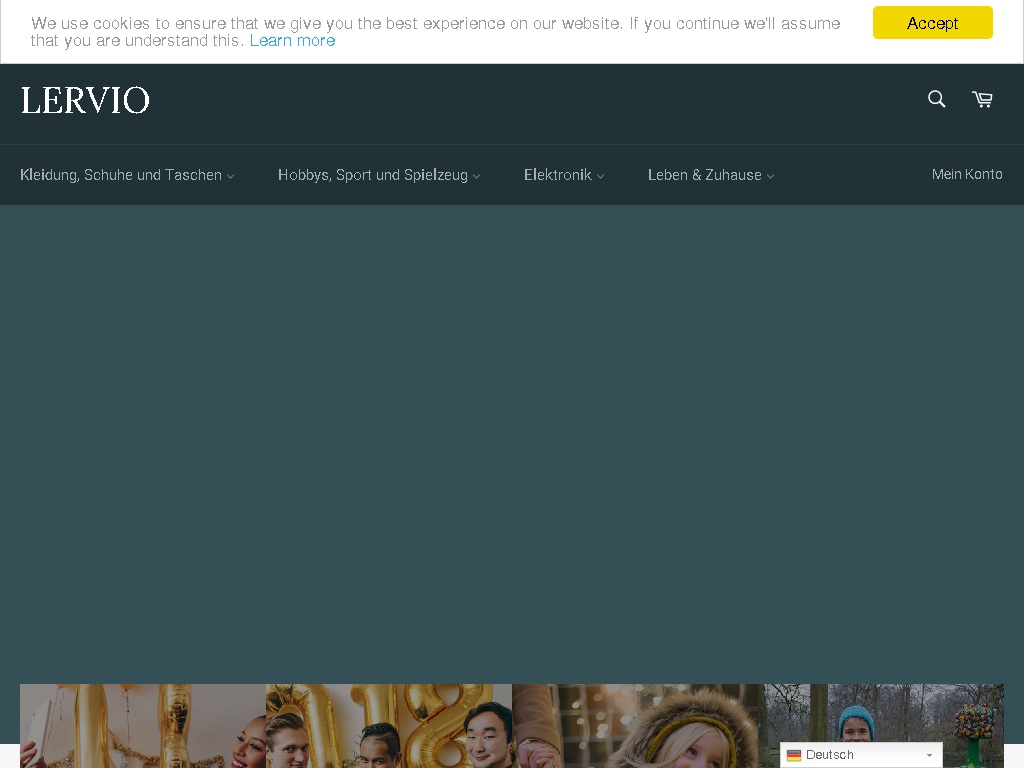Click chevron next to Kleidung, Schuhe und Taschen
The height and width of the screenshot is (768, 1024).
231,176
